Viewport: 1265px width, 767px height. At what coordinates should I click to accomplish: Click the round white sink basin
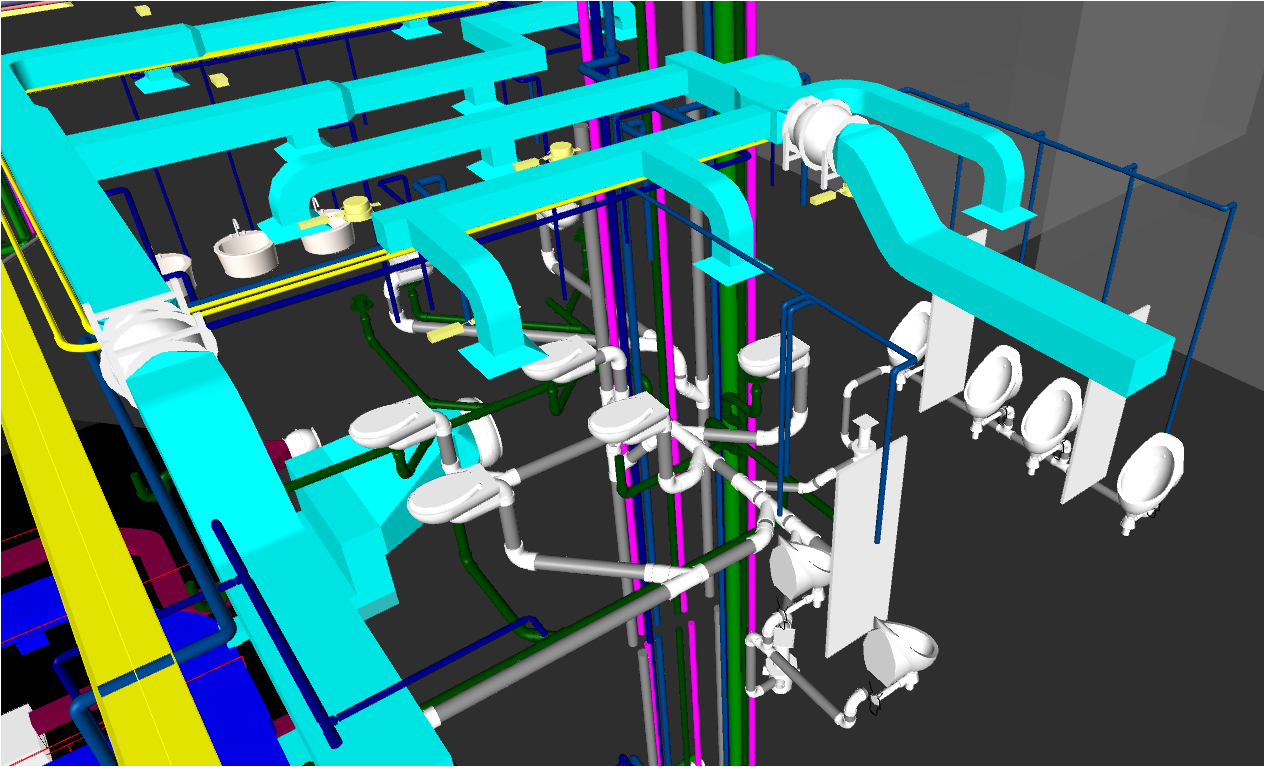[x=245, y=254]
